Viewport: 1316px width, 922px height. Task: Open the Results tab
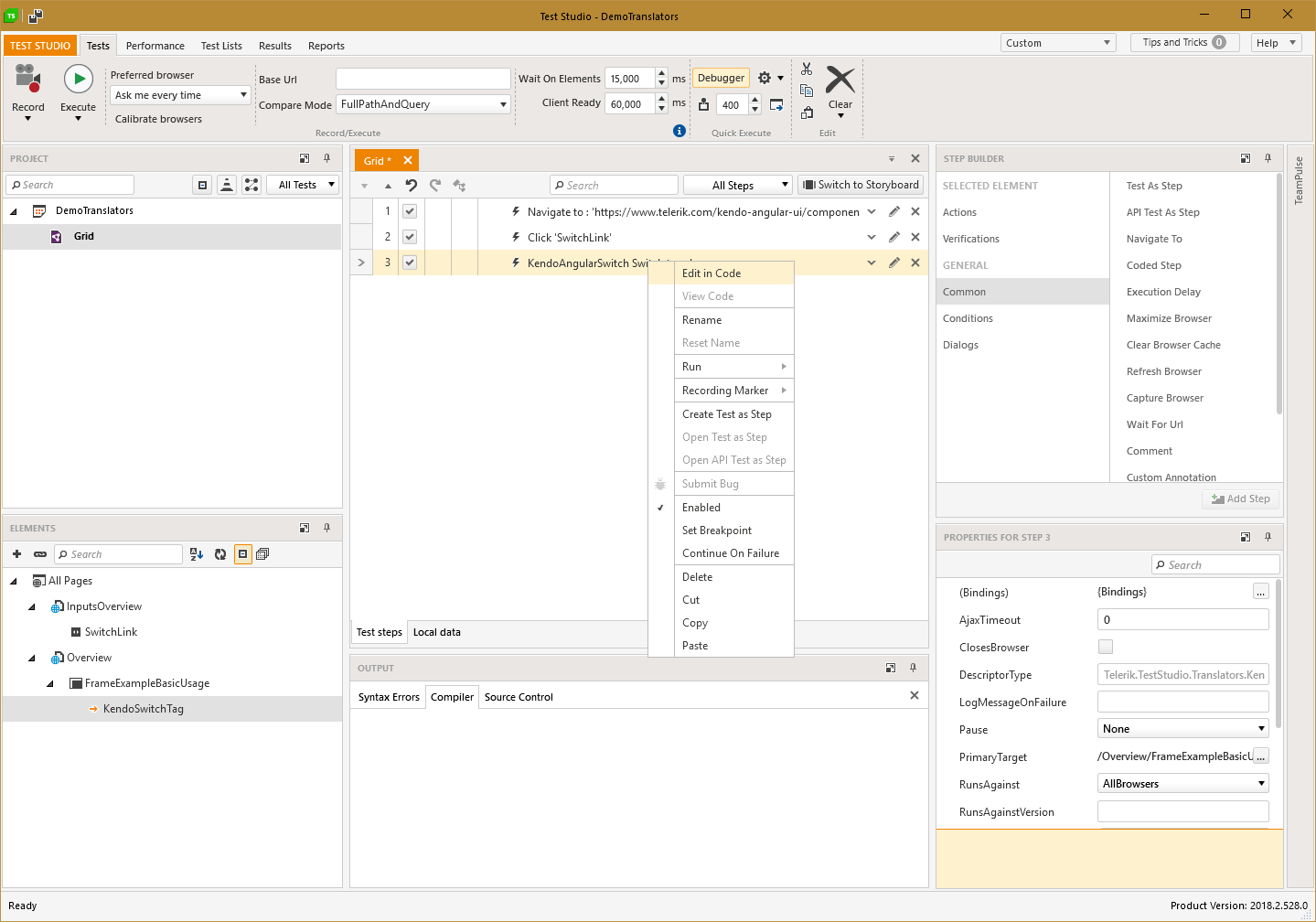coord(274,46)
